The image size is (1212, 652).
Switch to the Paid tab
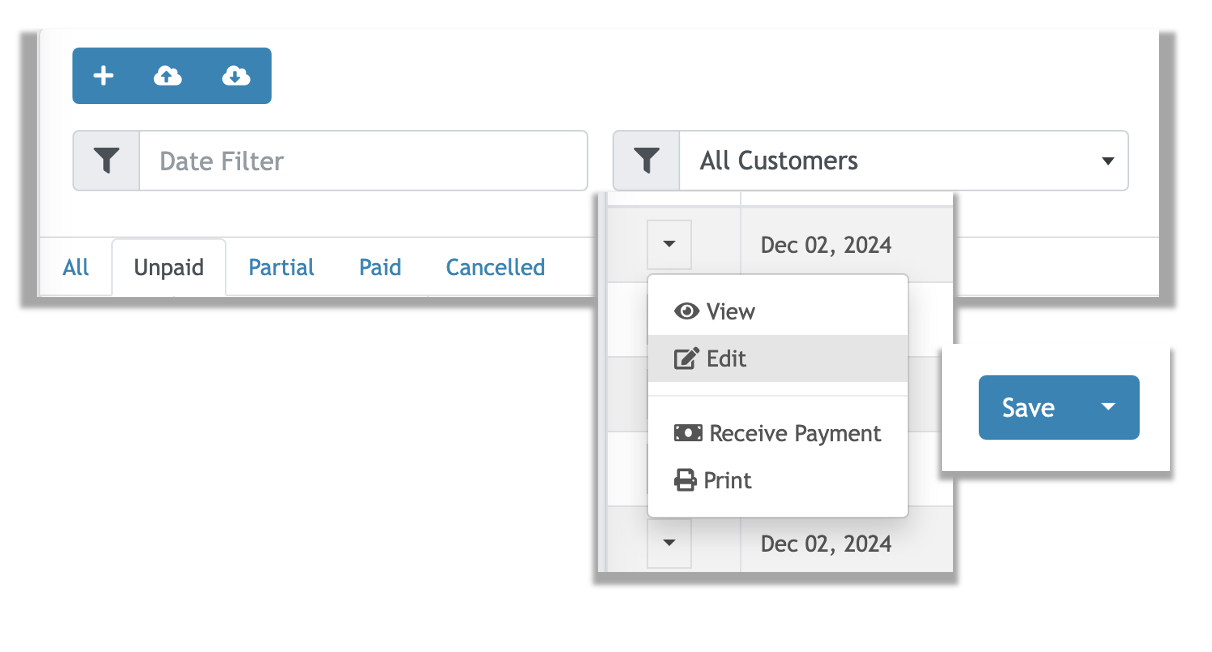[380, 267]
